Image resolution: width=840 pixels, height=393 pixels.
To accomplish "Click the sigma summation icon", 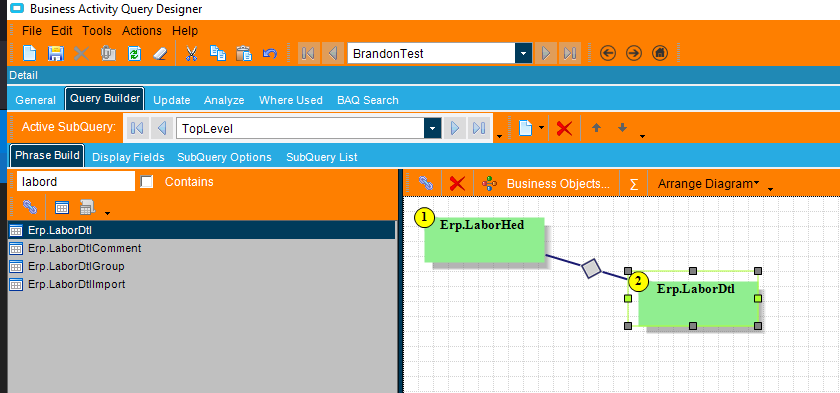I will 634,184.
